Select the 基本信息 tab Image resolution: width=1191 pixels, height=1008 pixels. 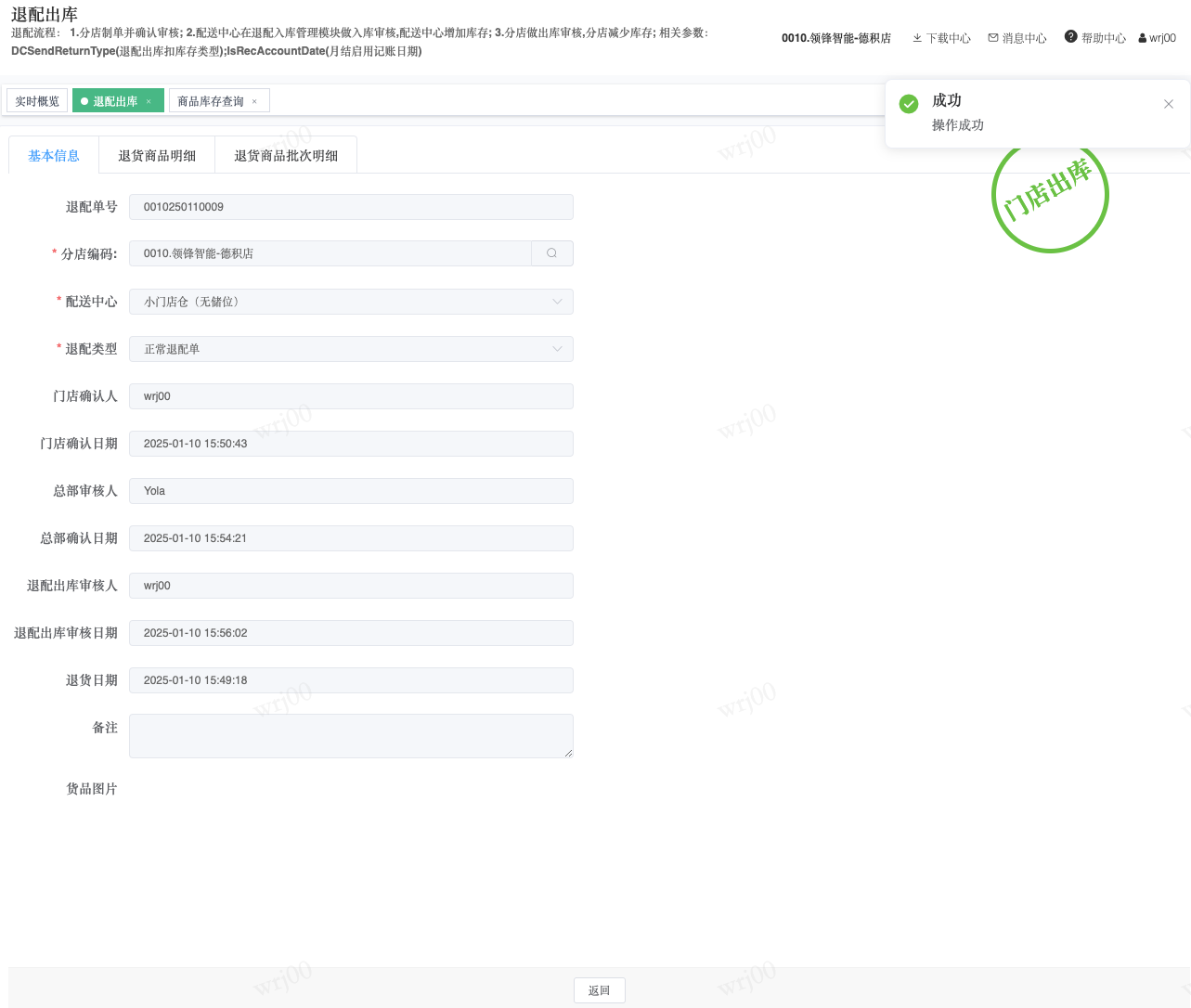[x=54, y=156]
